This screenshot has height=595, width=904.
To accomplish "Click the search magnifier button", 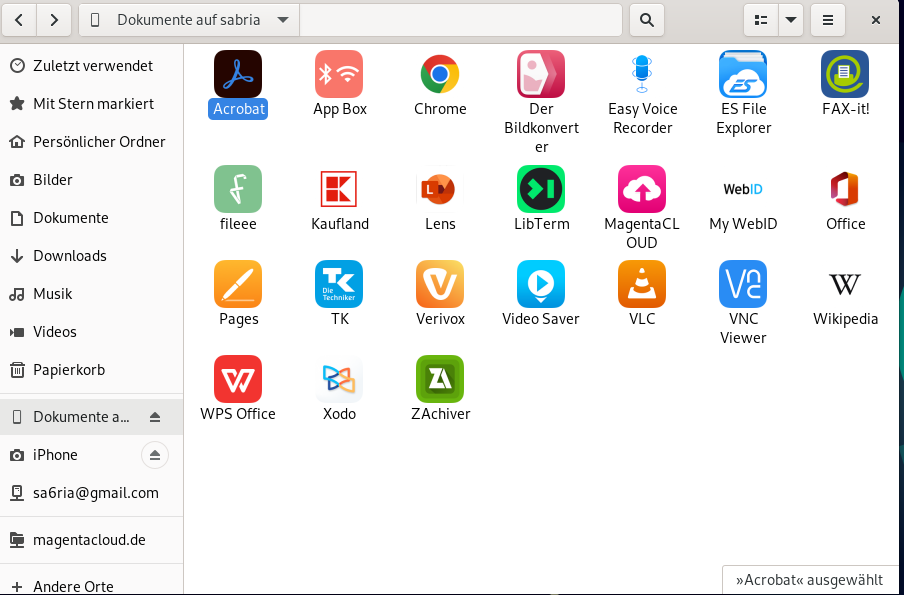I will (647, 20).
